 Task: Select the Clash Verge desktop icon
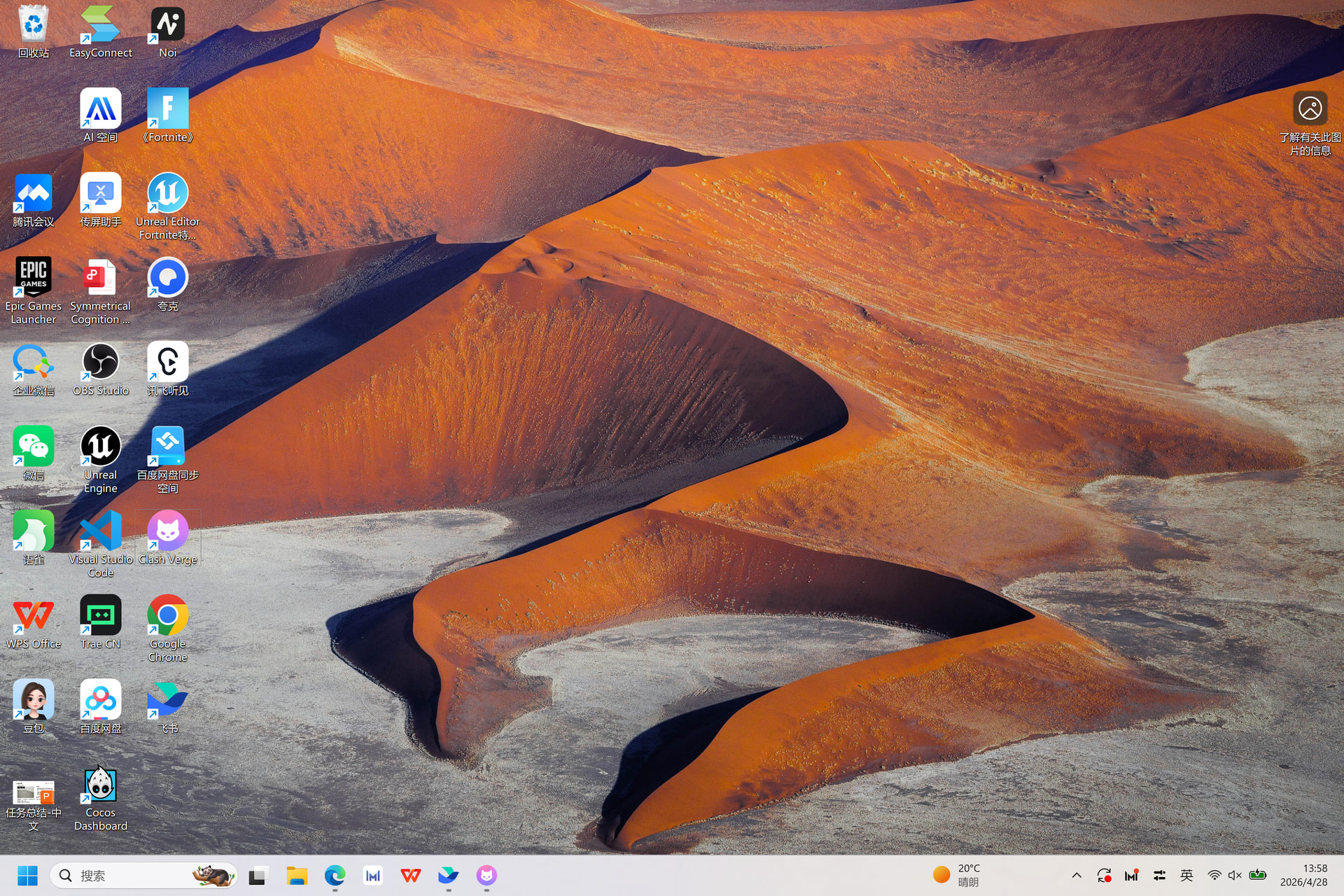click(x=168, y=538)
